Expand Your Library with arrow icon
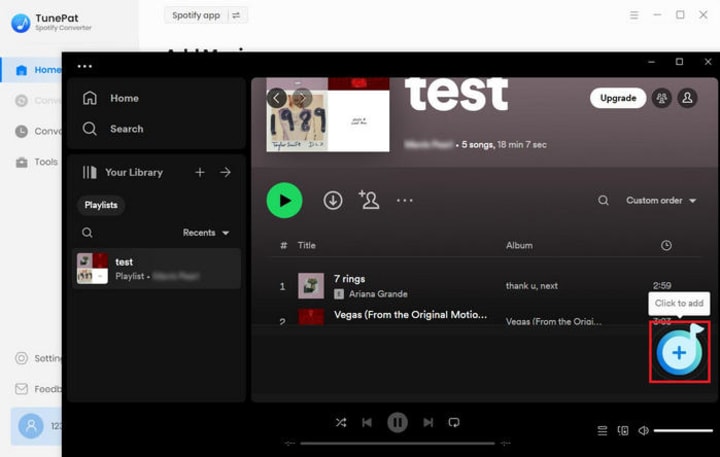This screenshot has height=457, width=720. 225,172
